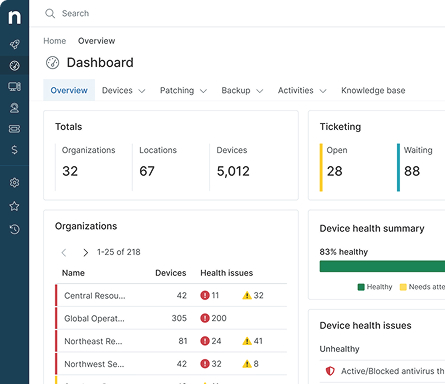Click the red critical icon in the Northwest Se... row

pyautogui.click(x=205, y=364)
